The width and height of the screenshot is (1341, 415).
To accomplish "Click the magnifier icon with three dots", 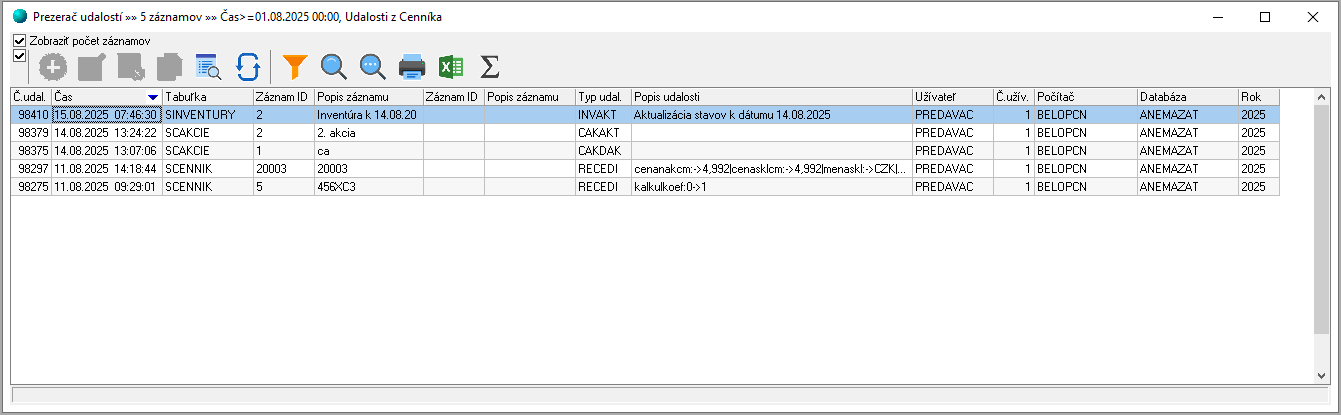I will tap(373, 67).
